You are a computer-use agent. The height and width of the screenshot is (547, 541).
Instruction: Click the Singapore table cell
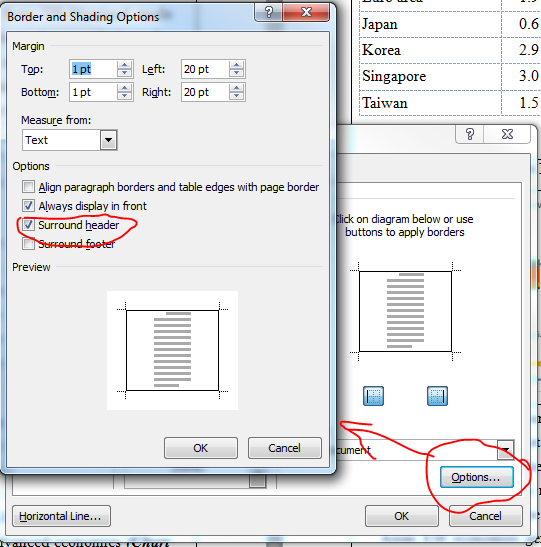[430, 77]
